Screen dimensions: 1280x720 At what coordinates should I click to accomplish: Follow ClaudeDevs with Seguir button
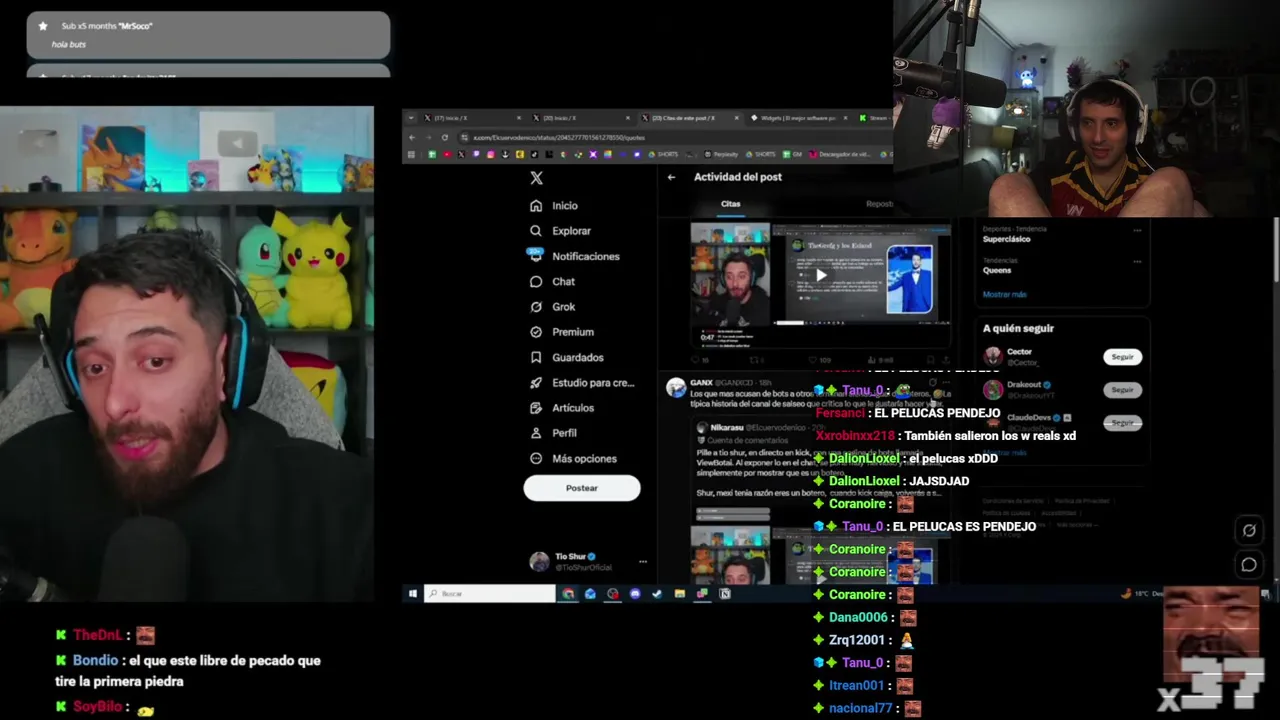coord(1123,423)
